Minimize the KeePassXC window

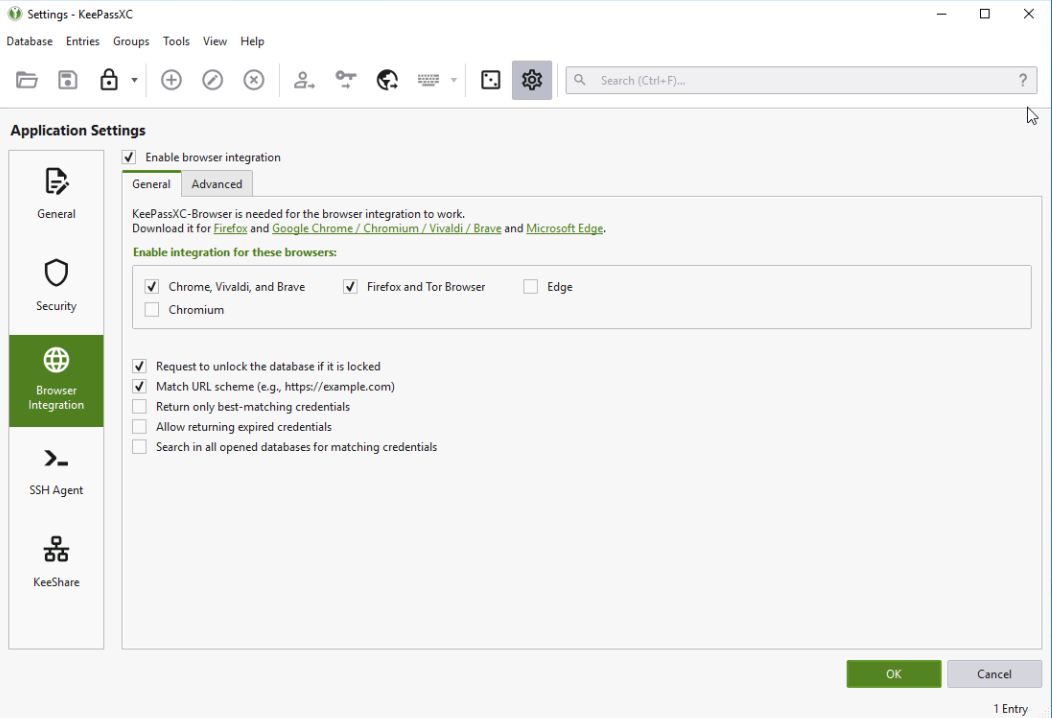[941, 13]
